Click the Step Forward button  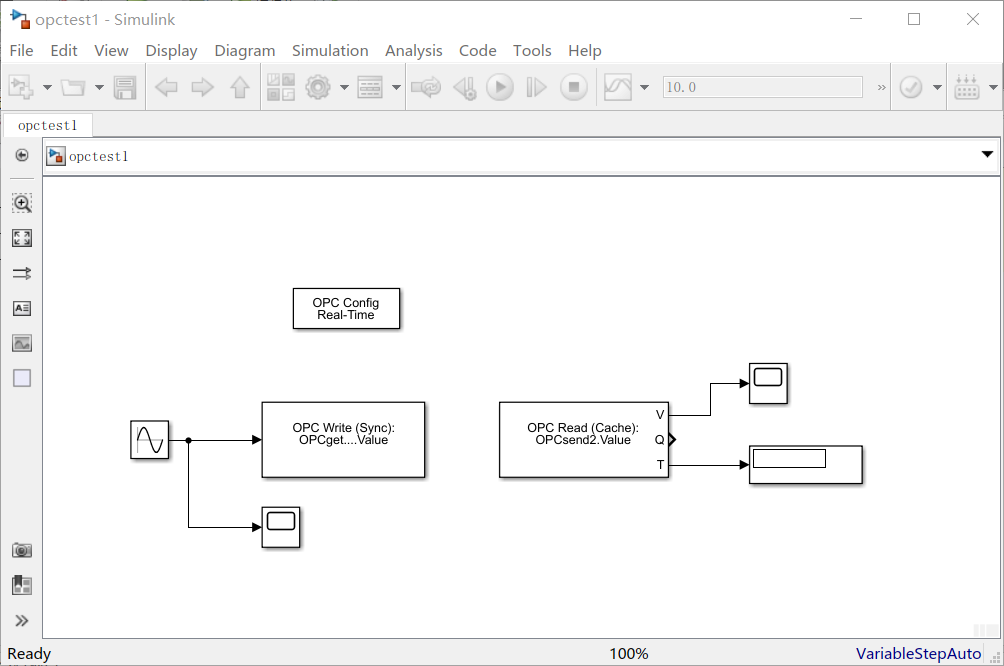537,87
